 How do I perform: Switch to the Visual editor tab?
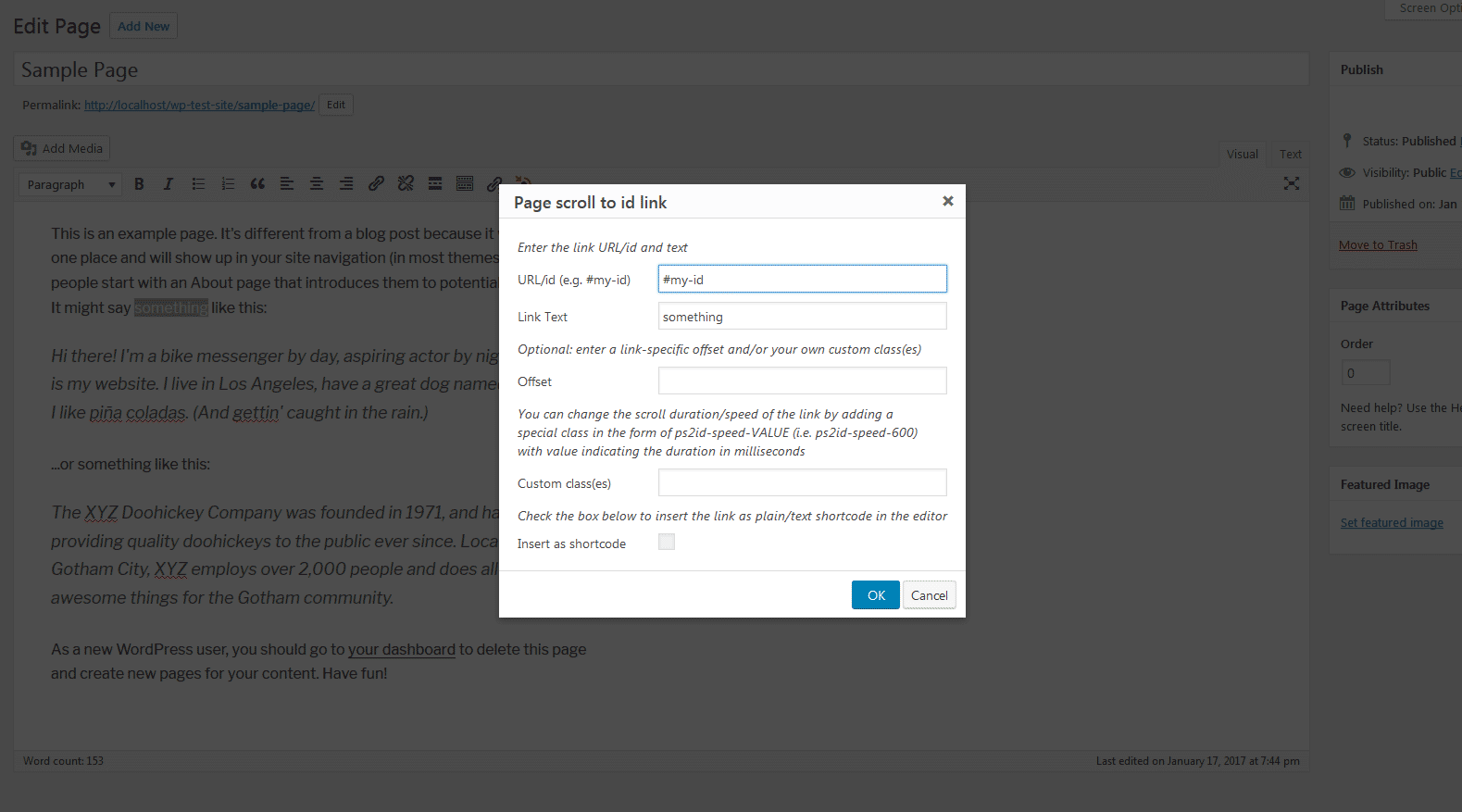[1242, 155]
